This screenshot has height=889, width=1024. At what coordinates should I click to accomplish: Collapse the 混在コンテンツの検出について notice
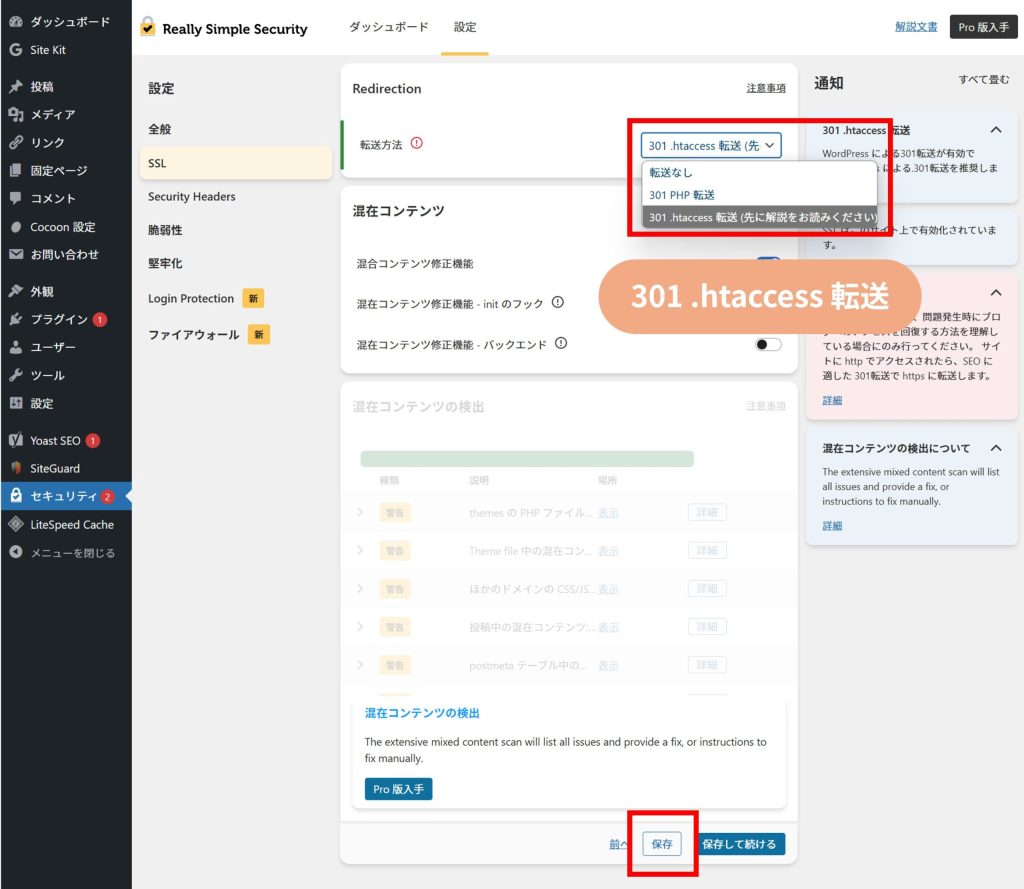[996, 448]
